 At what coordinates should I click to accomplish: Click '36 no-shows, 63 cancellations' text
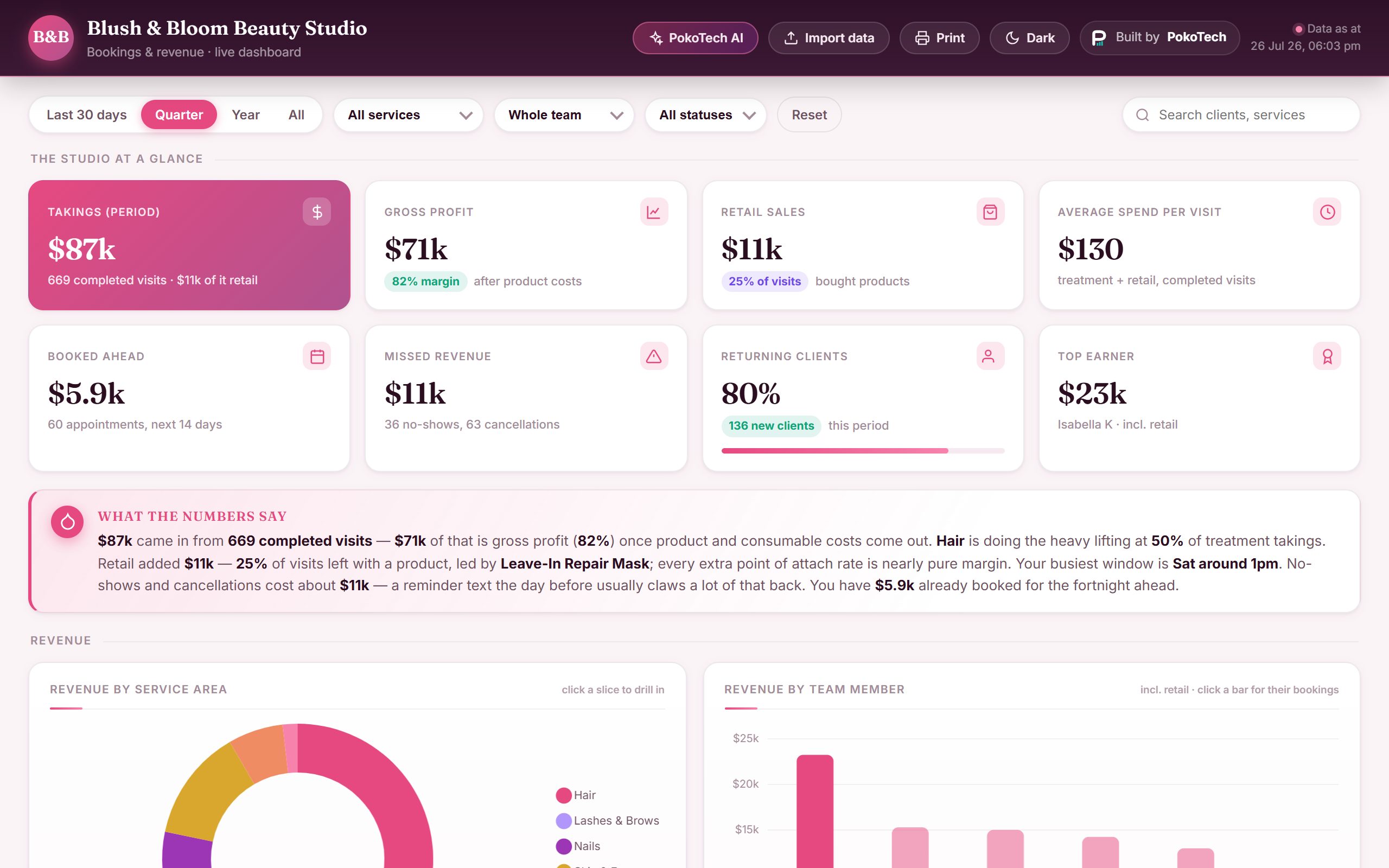[x=472, y=424]
